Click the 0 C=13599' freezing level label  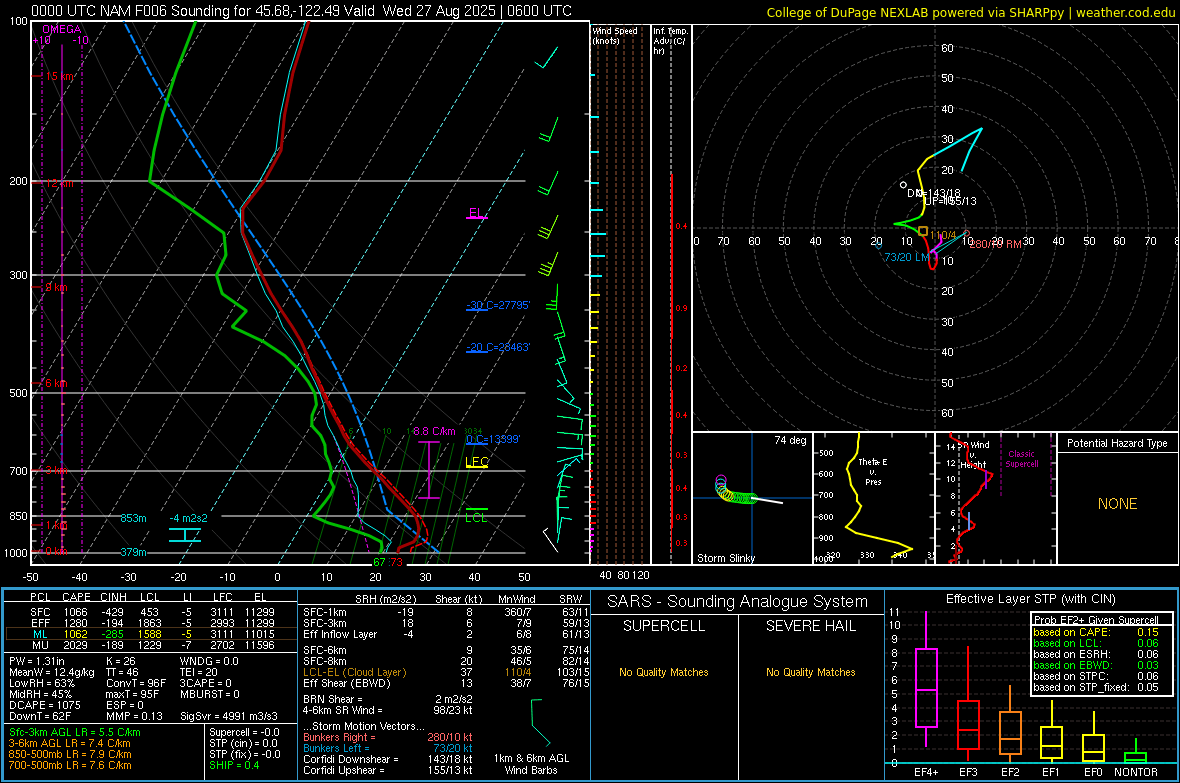pos(493,439)
